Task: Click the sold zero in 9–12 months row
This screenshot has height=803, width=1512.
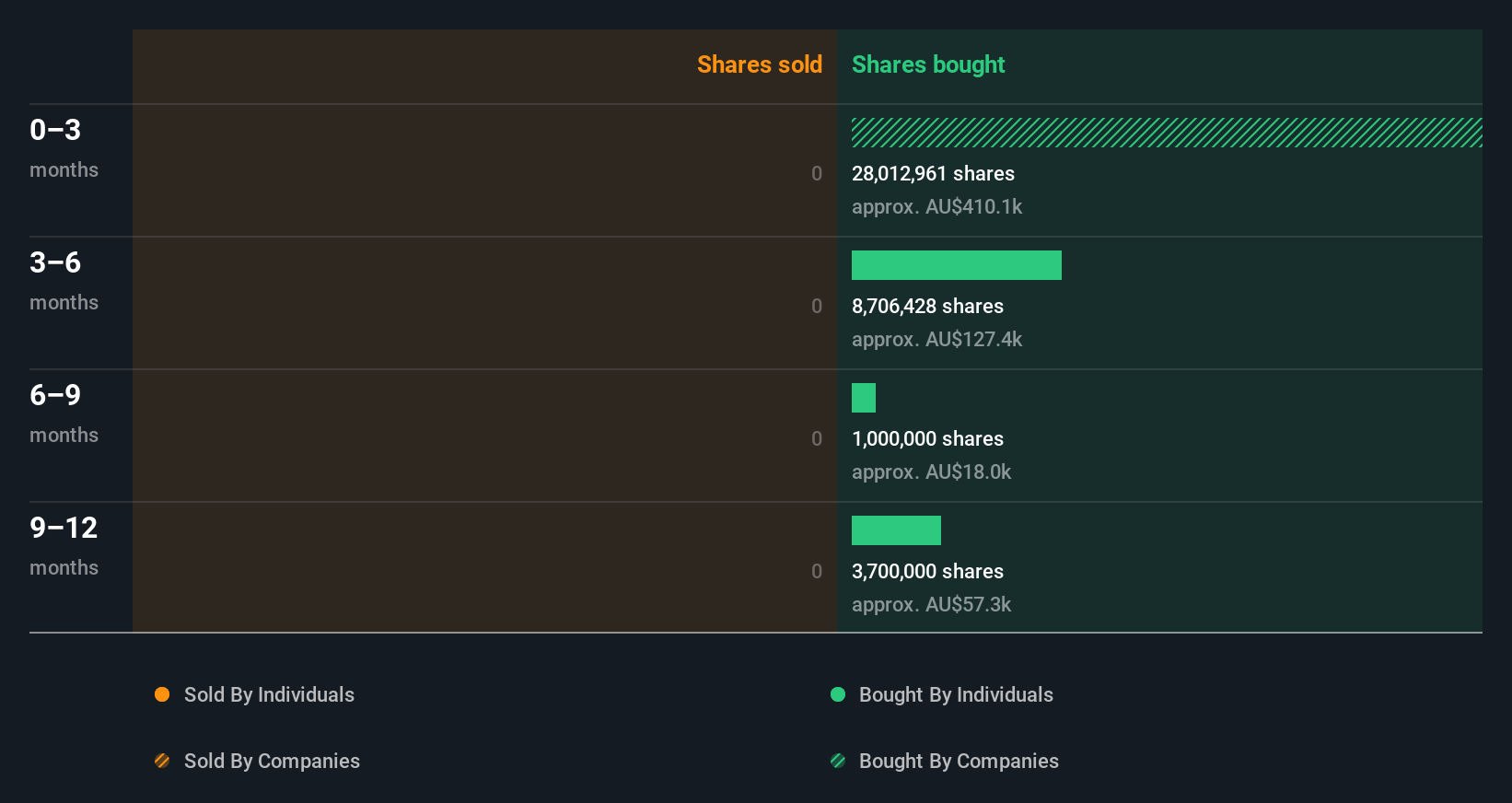Action: click(817, 571)
